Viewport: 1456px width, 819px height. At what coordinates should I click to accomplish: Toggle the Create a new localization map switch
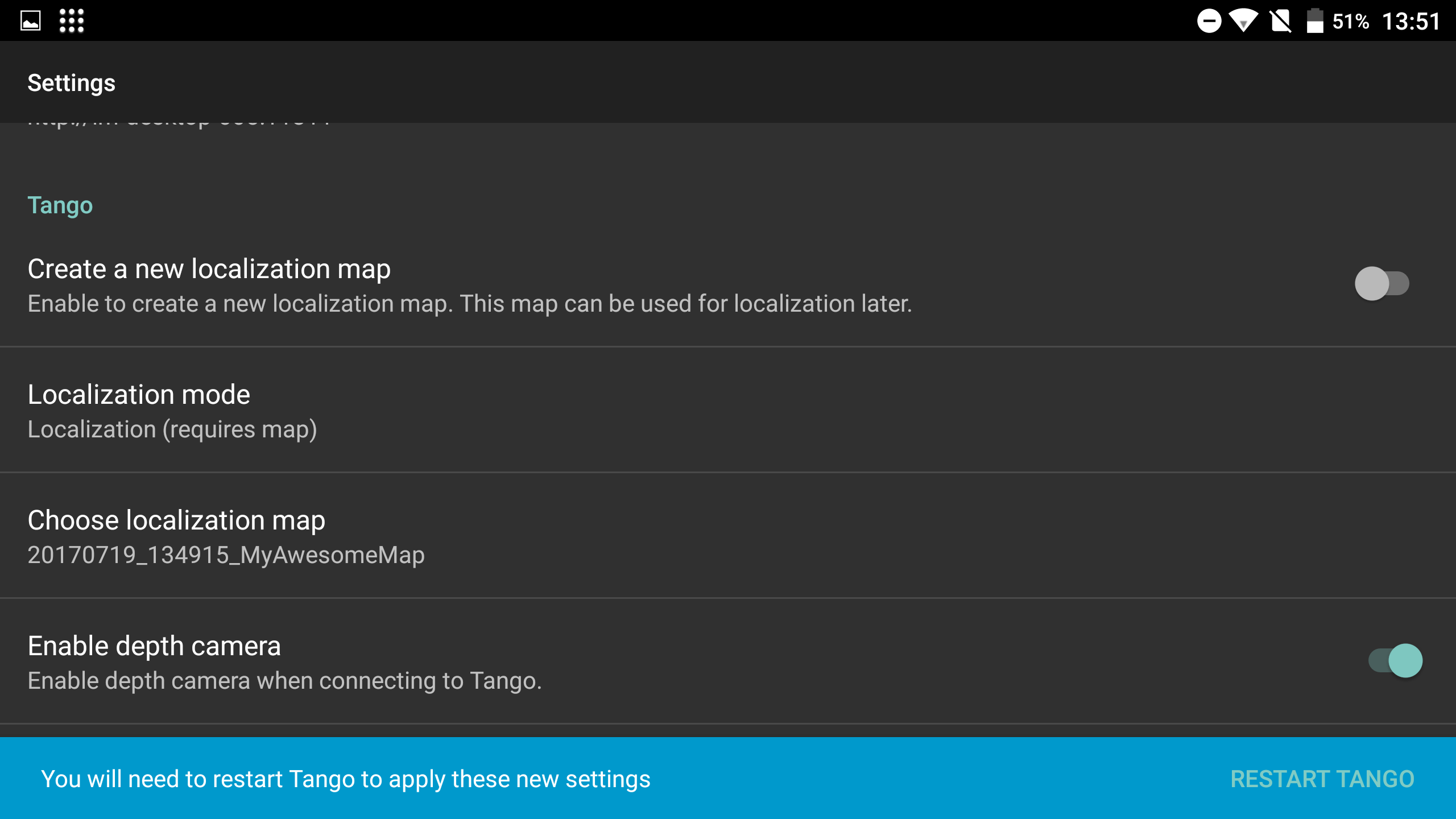(x=1381, y=283)
